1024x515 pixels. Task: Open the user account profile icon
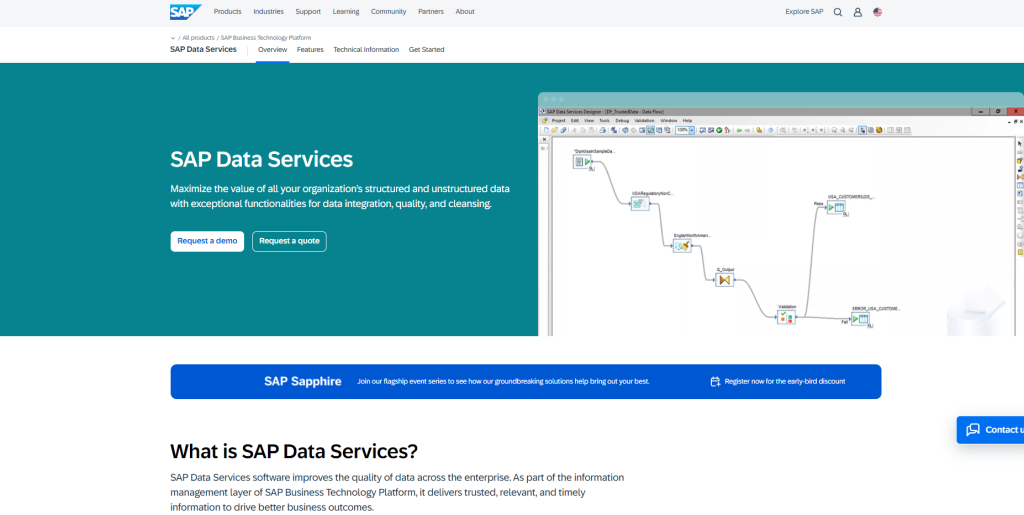(857, 12)
